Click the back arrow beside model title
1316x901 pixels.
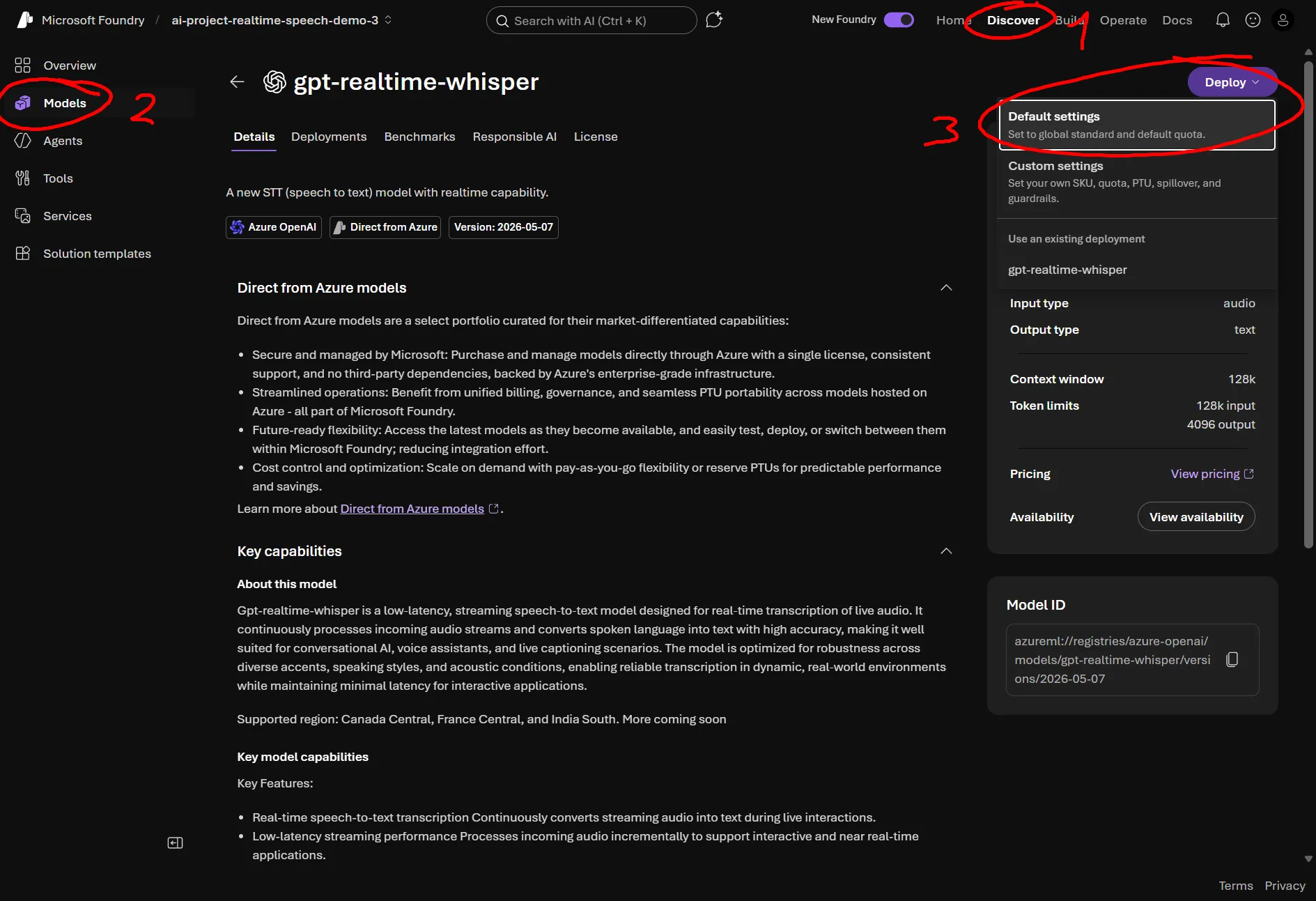point(237,82)
